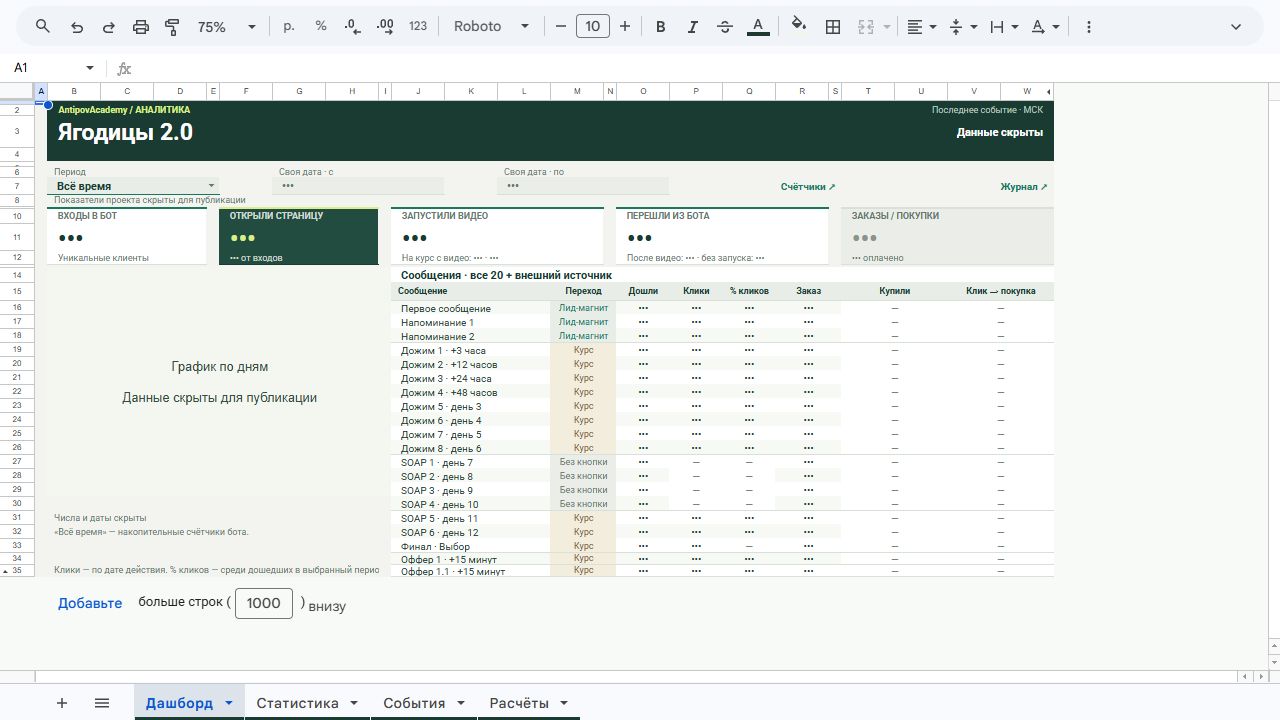
Task: Open Расчёты tab dropdown arrow
Action: pos(564,703)
